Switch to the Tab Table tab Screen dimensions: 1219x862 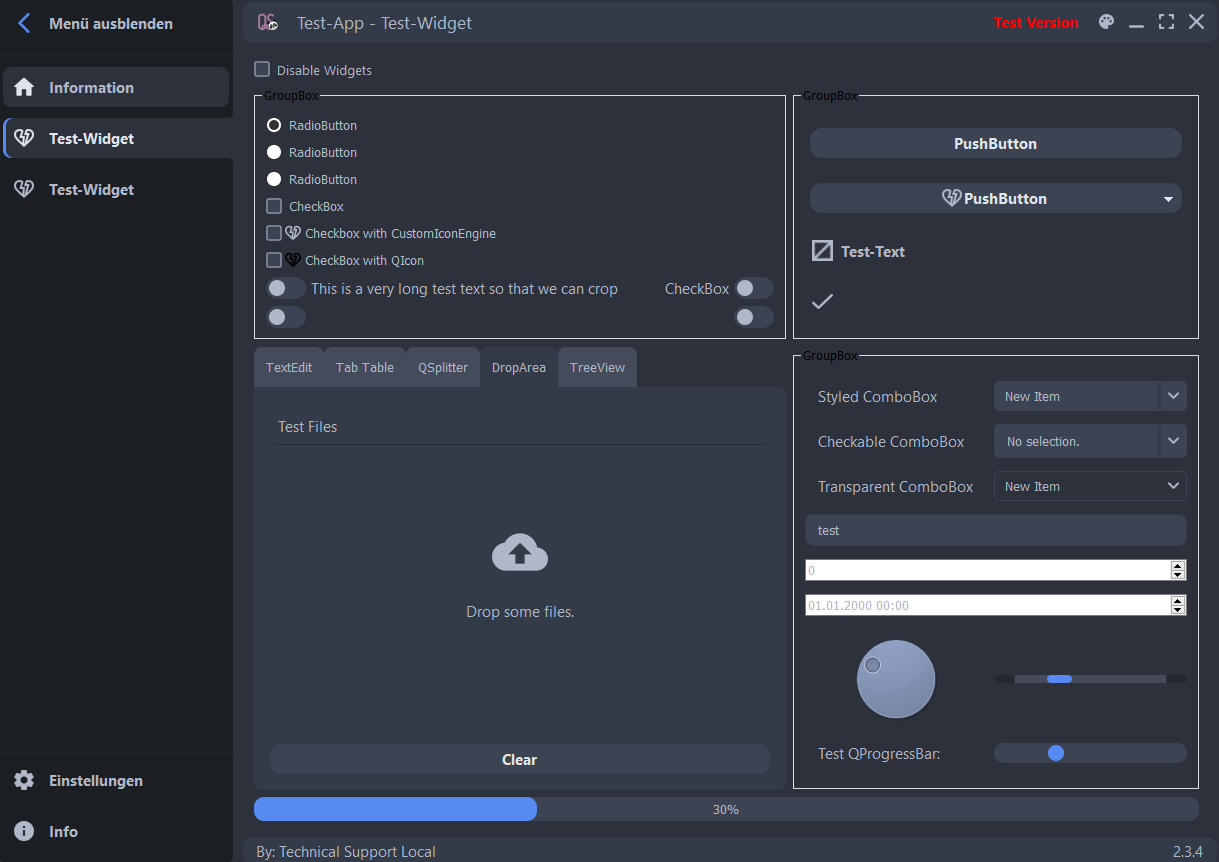tap(364, 367)
